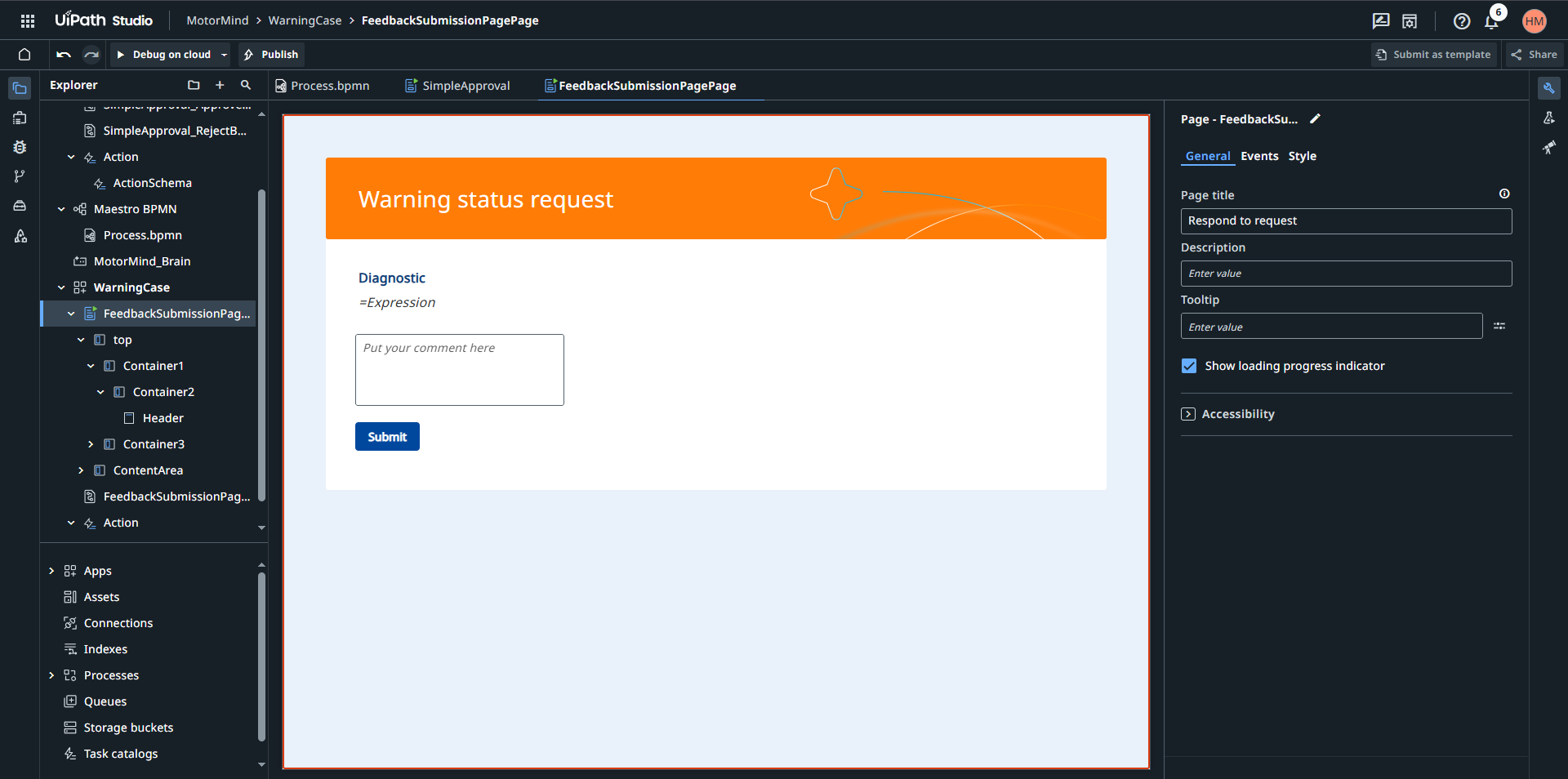Expand the Processes resource group
This screenshot has width=1568, height=779.
(x=51, y=675)
